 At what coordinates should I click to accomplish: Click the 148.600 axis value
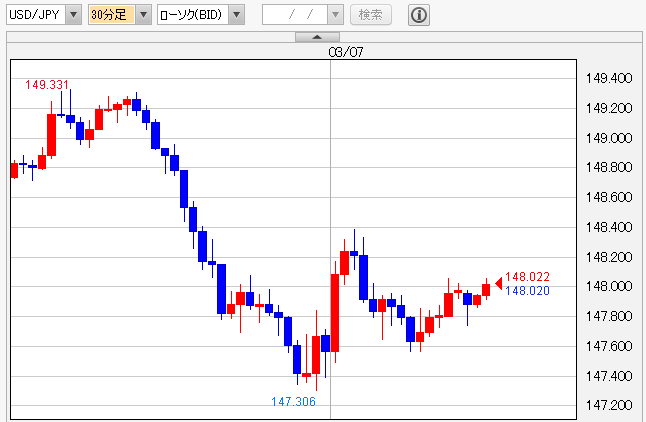pyautogui.click(x=609, y=197)
